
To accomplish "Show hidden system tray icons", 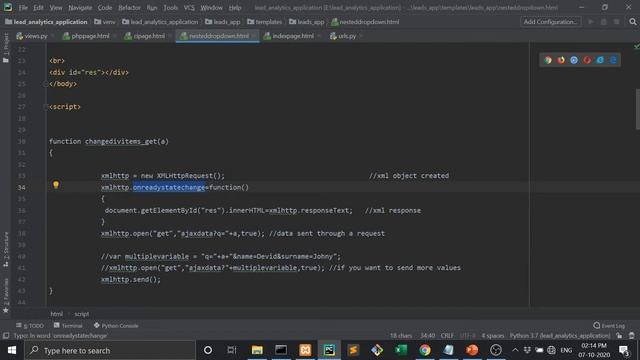I will [515, 350].
